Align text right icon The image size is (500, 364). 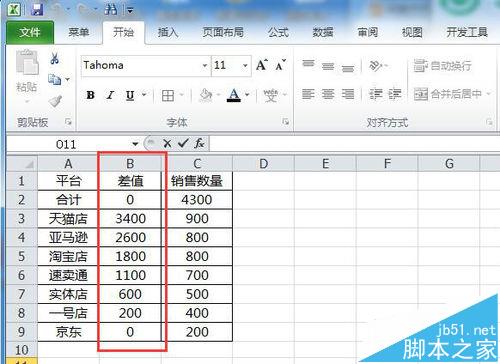tap(348, 94)
